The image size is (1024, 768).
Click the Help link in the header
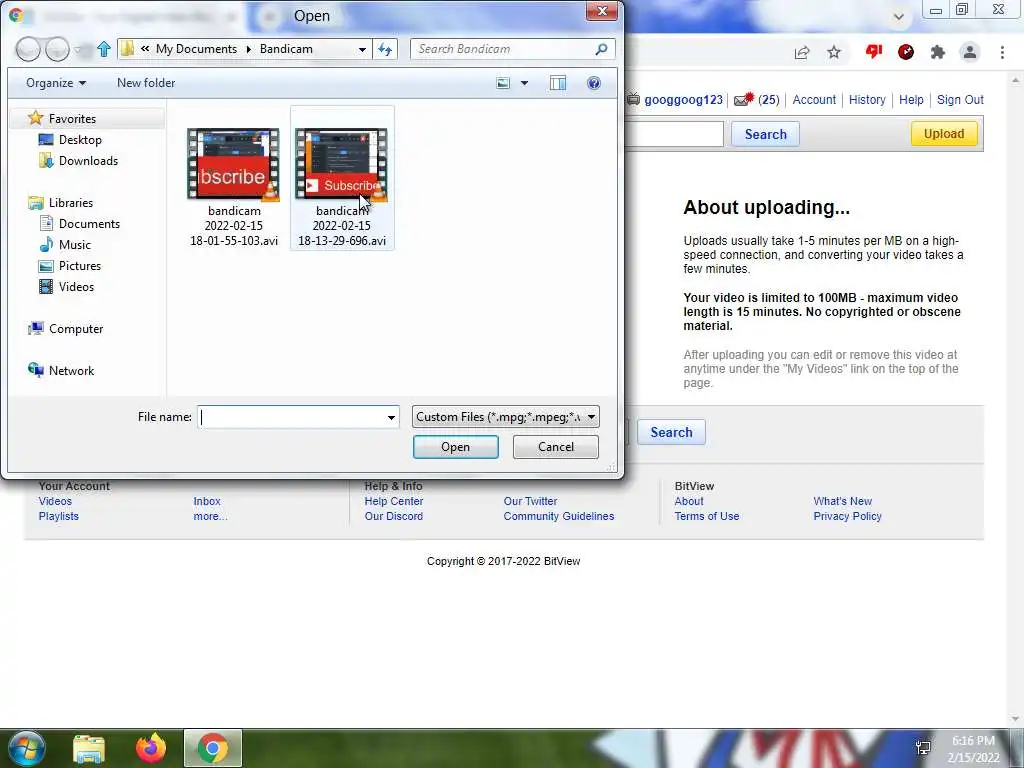pyautogui.click(x=911, y=100)
